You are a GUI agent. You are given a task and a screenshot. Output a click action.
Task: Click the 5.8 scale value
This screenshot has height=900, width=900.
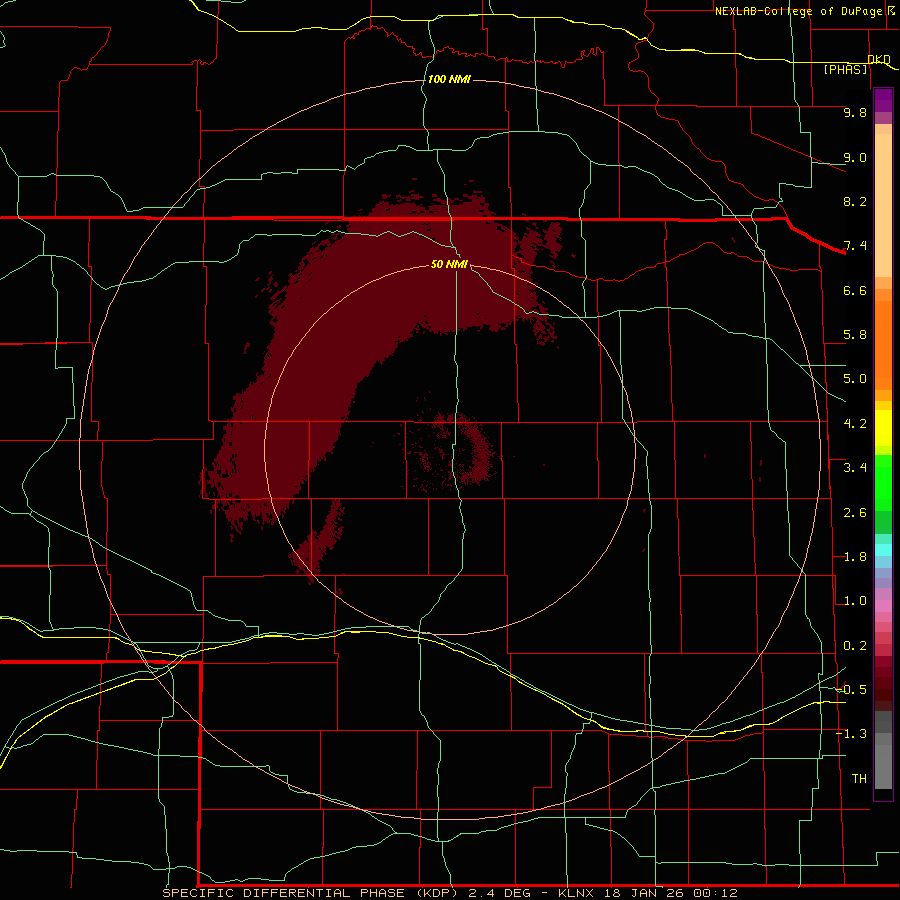(855, 335)
